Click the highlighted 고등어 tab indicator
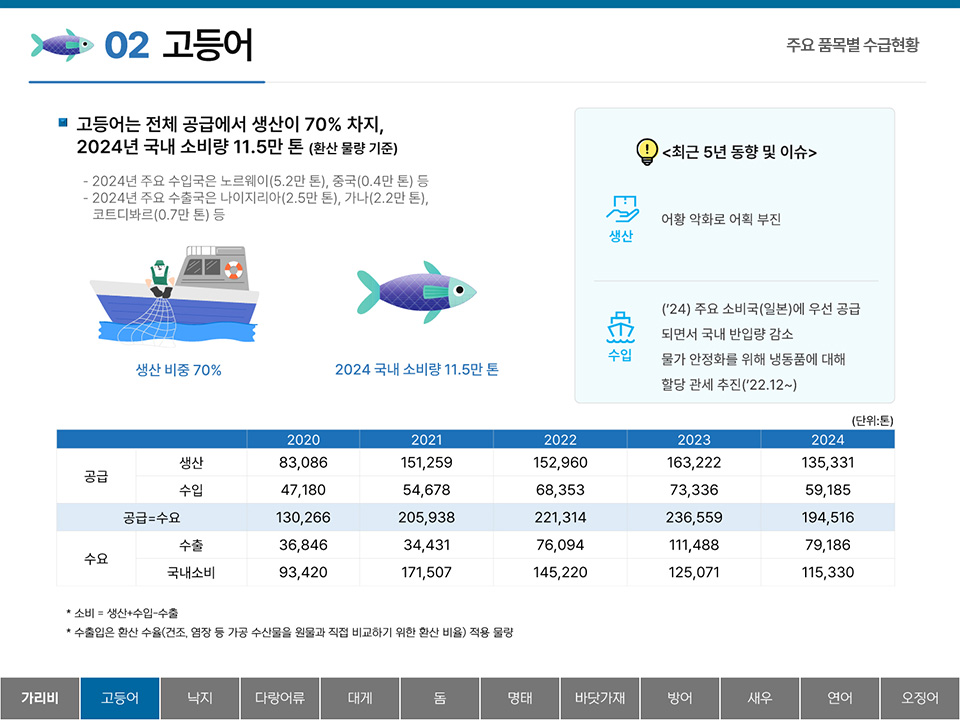Screen dimensions: 960x720 point(119,699)
